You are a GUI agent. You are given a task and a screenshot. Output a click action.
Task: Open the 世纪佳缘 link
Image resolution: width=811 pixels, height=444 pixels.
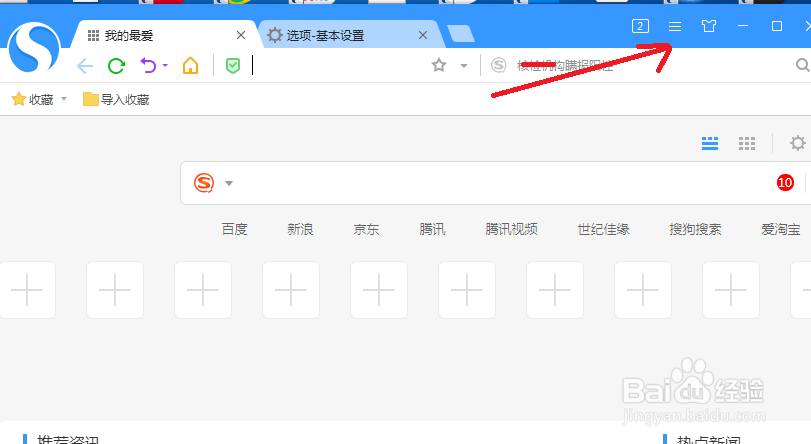click(603, 229)
